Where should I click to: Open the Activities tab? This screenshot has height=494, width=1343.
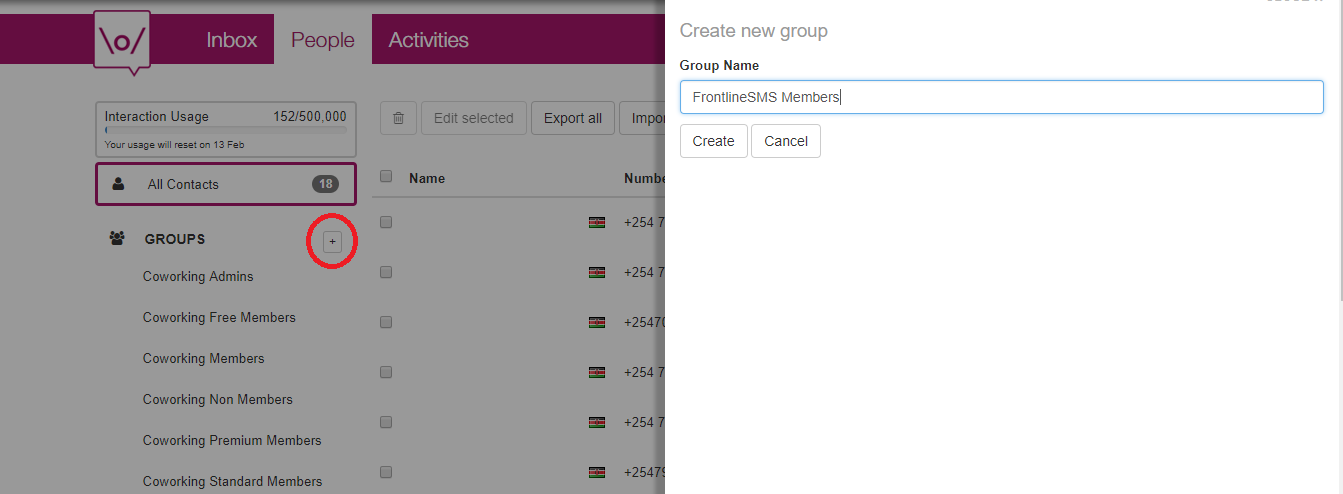coord(428,40)
